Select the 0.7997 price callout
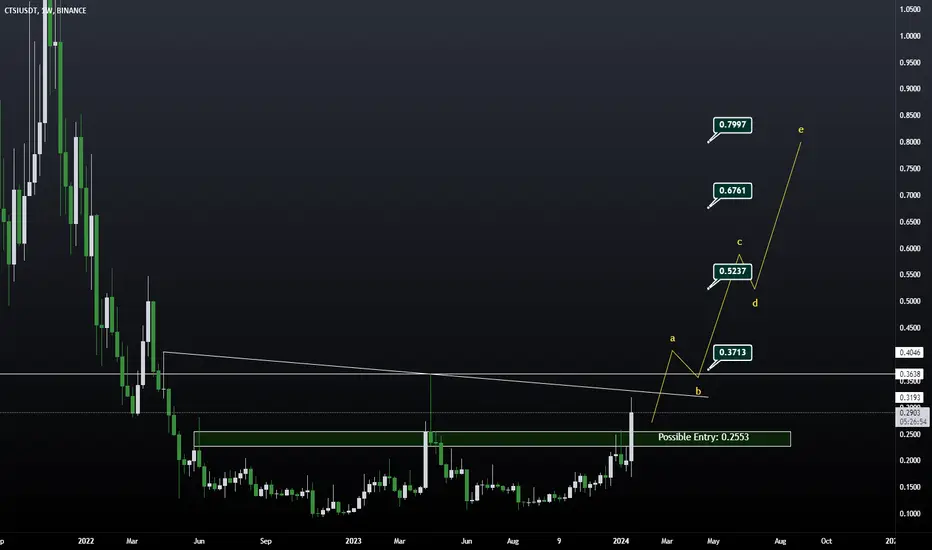The height and width of the screenshot is (550, 932). 732,125
